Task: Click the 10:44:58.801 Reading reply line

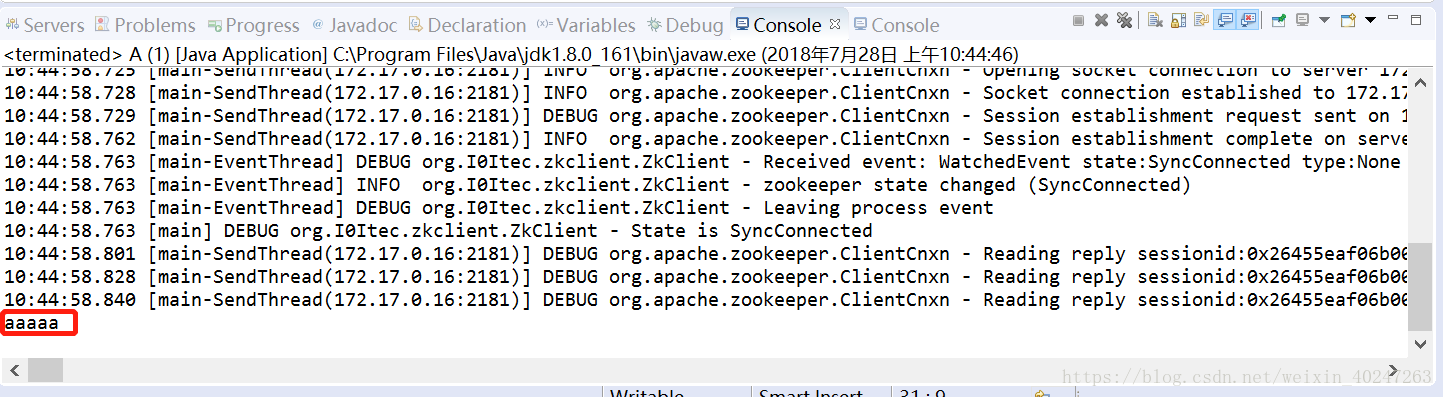Action: 705,254
